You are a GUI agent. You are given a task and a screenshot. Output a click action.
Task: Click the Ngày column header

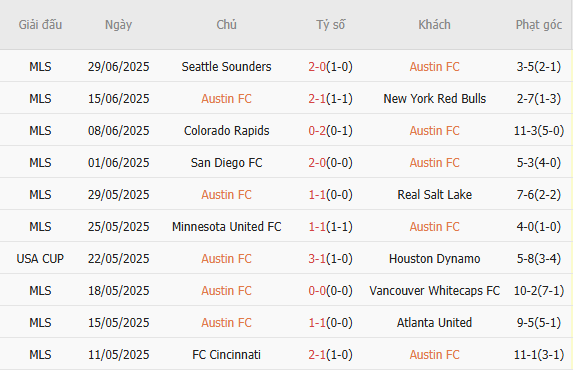pos(118,25)
